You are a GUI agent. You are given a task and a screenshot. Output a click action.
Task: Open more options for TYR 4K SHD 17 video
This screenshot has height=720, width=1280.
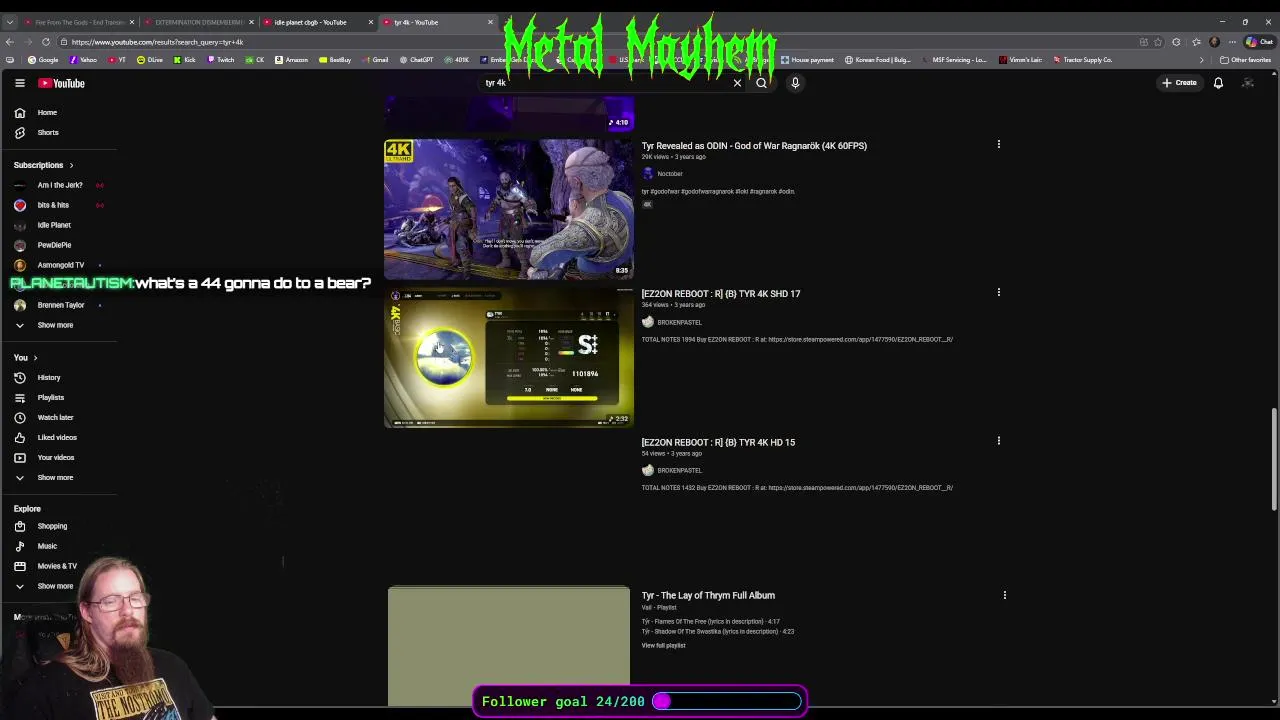[998, 293]
